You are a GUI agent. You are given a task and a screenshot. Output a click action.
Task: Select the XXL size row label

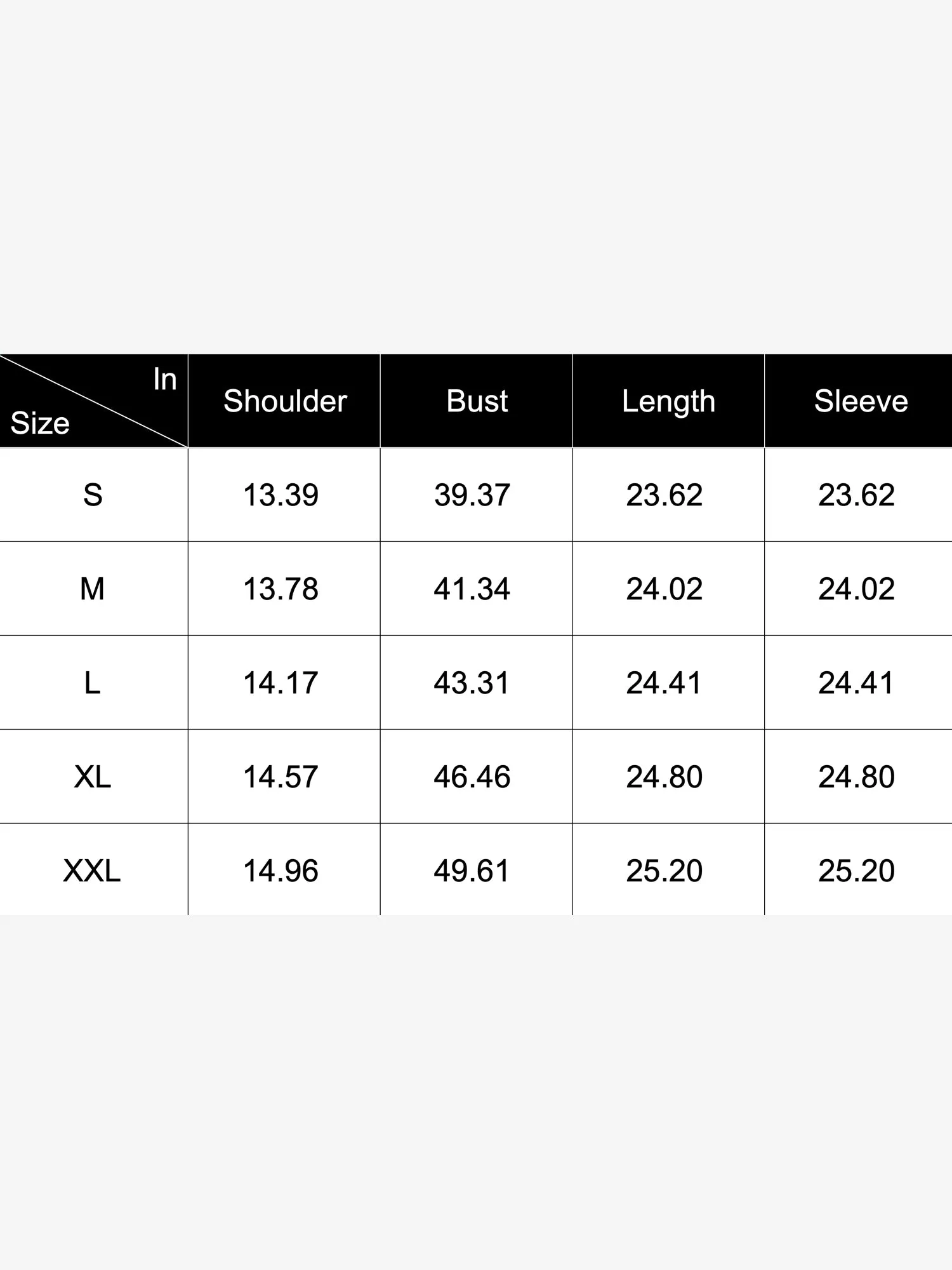tap(92, 871)
